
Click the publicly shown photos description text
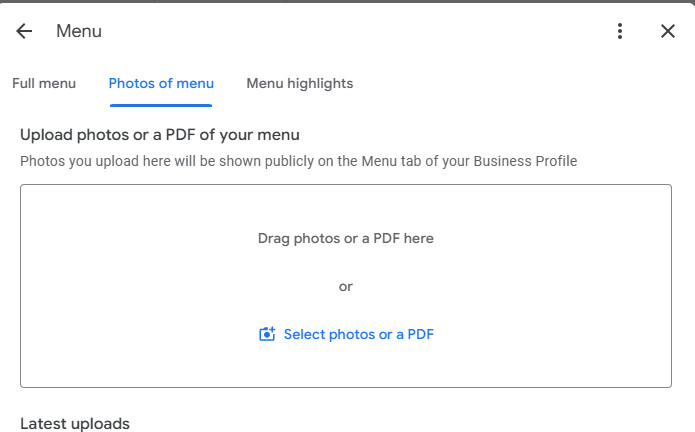(x=298, y=161)
